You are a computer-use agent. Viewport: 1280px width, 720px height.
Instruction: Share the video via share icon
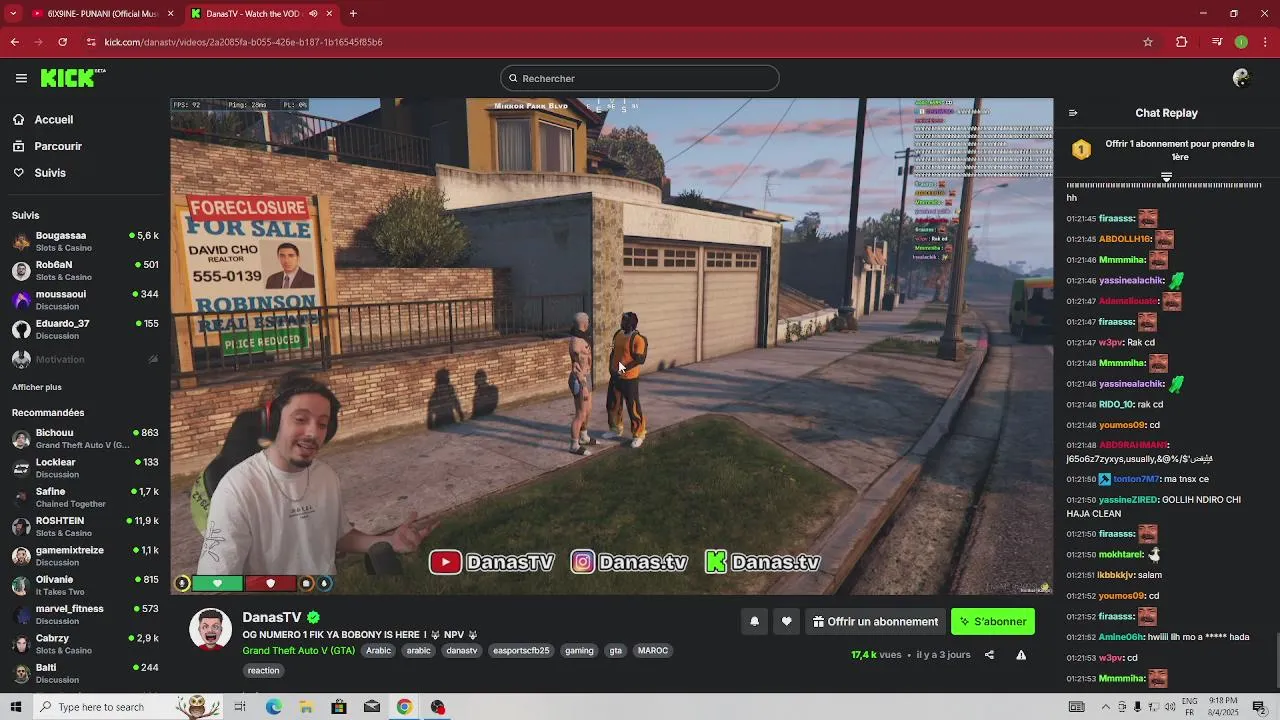[x=989, y=655]
